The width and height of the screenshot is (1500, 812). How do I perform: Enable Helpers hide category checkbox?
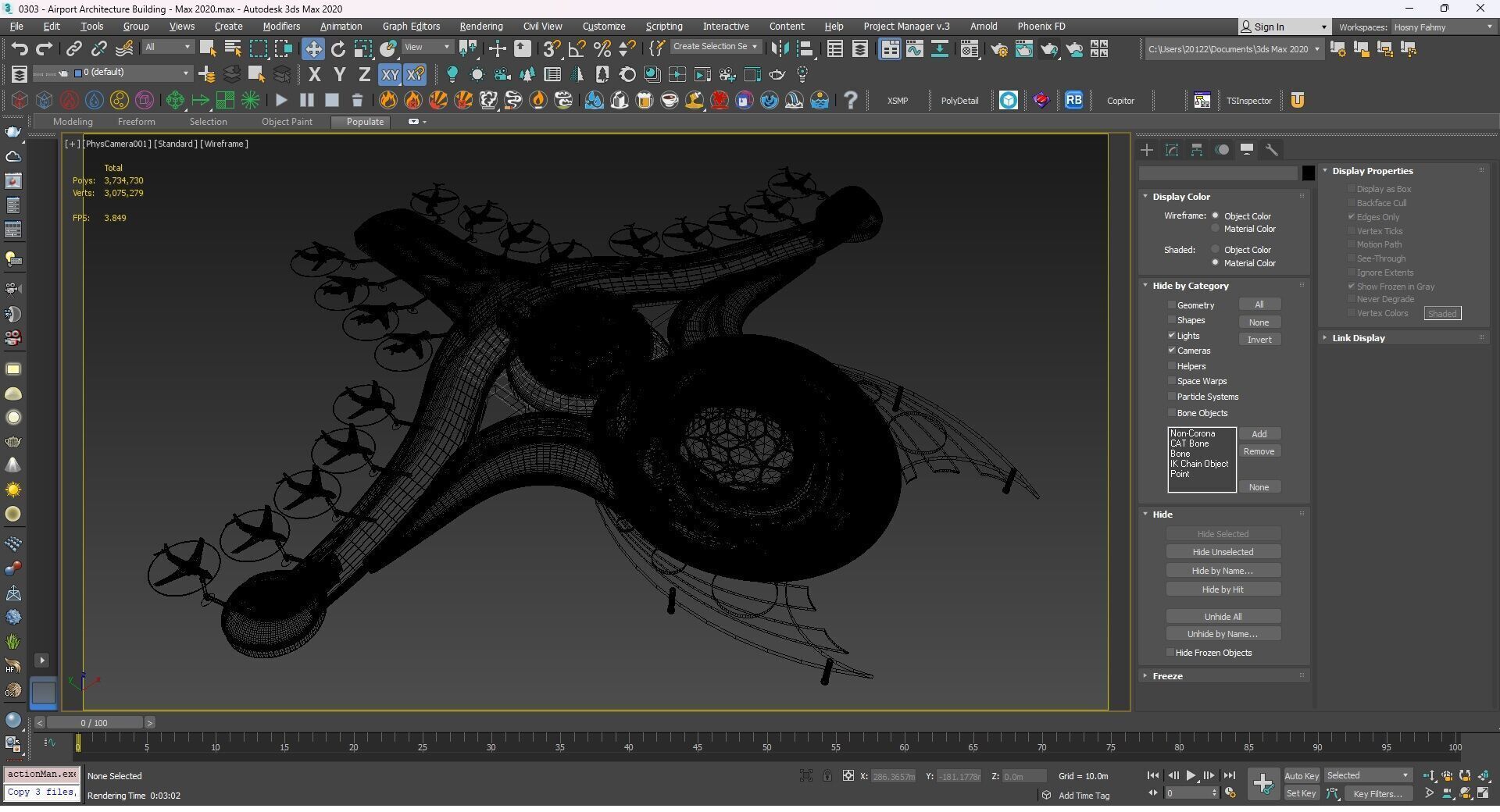coord(1172,366)
